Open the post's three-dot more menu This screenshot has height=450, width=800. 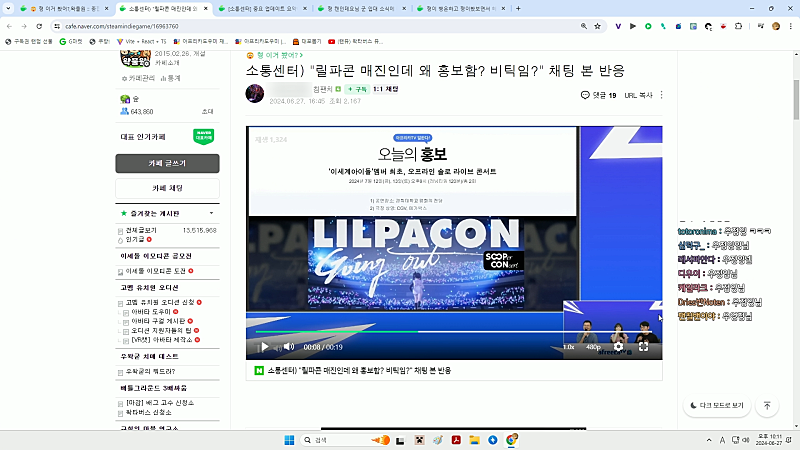coord(662,95)
